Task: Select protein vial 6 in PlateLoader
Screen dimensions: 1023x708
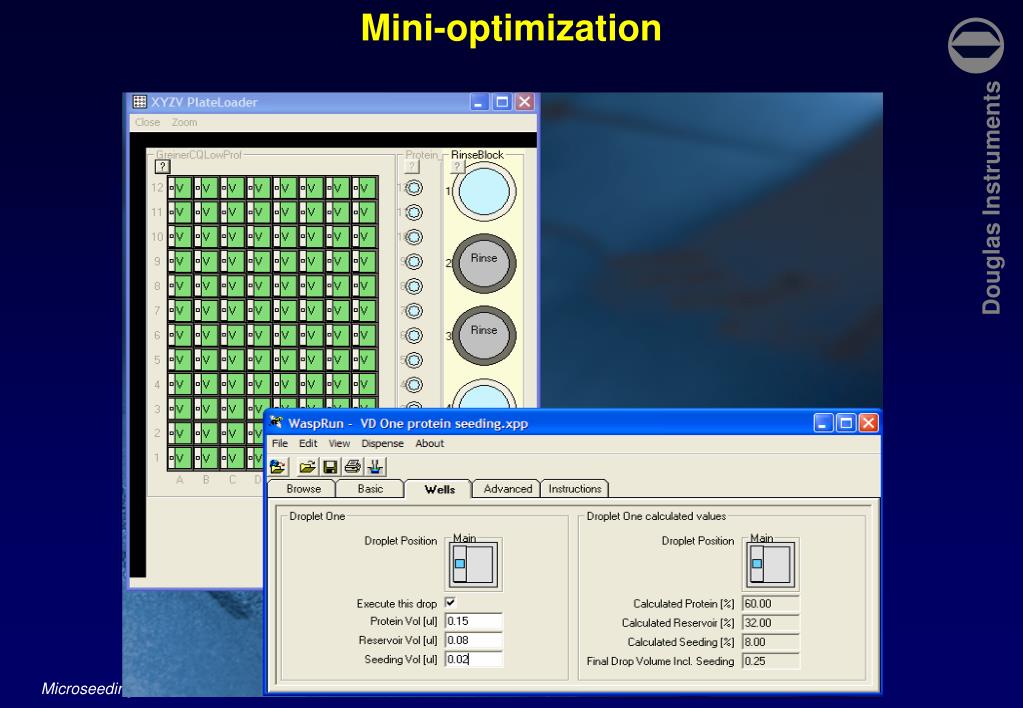Action: pyautogui.click(x=414, y=335)
